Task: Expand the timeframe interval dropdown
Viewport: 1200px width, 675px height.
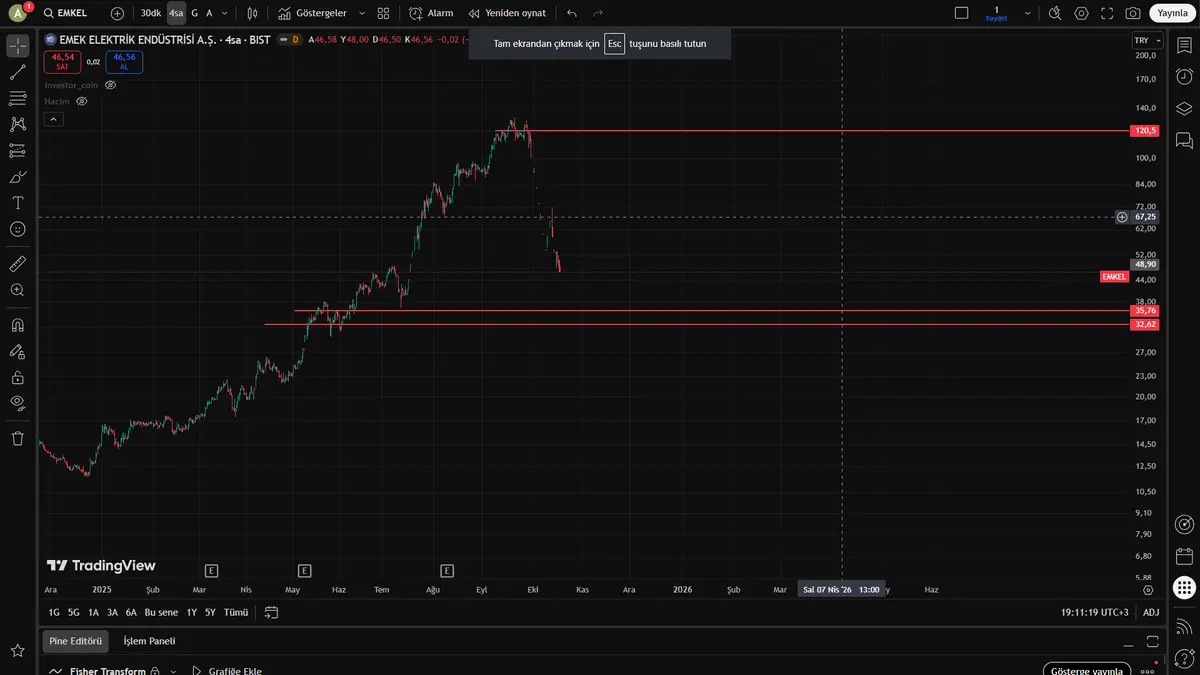Action: pos(224,13)
